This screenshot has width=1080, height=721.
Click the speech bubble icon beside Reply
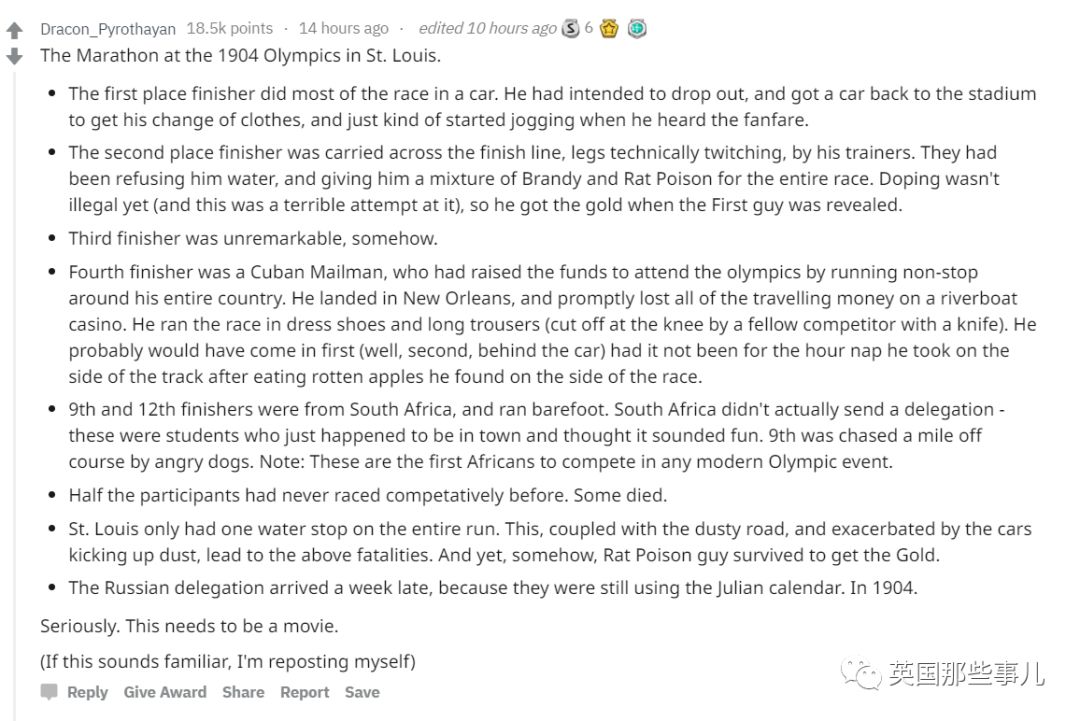[51, 691]
